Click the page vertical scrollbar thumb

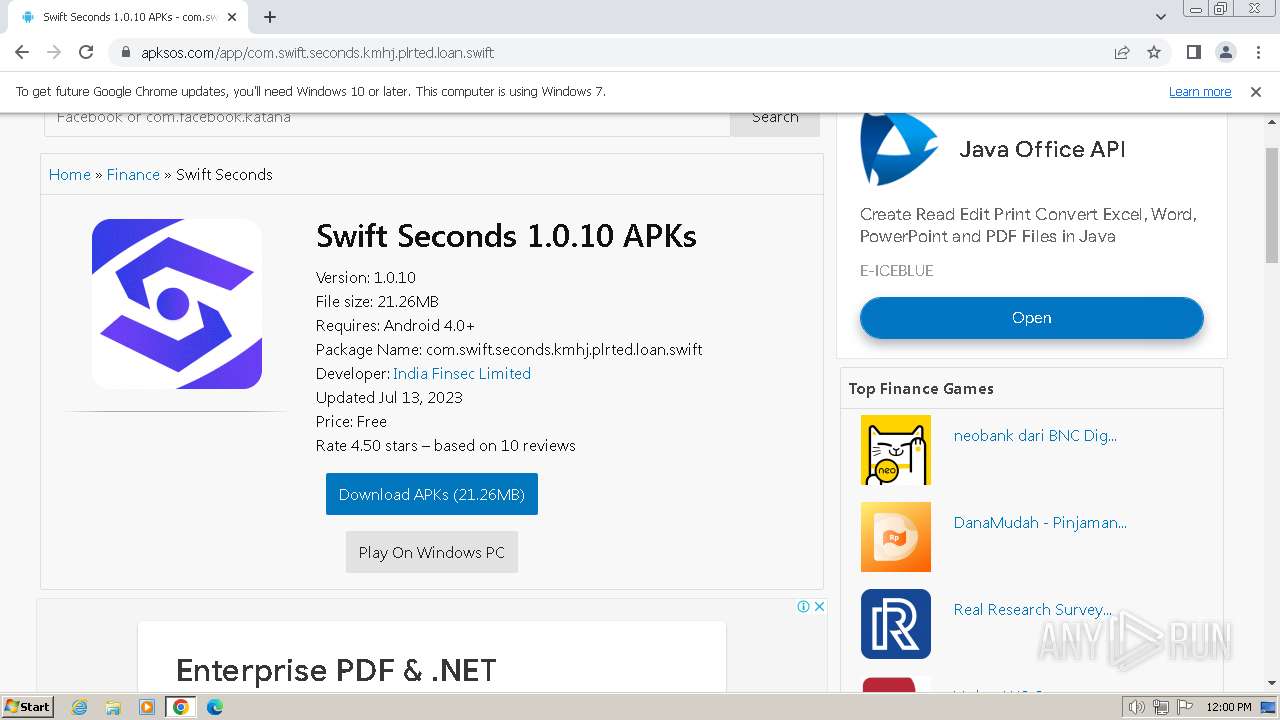click(x=1271, y=205)
